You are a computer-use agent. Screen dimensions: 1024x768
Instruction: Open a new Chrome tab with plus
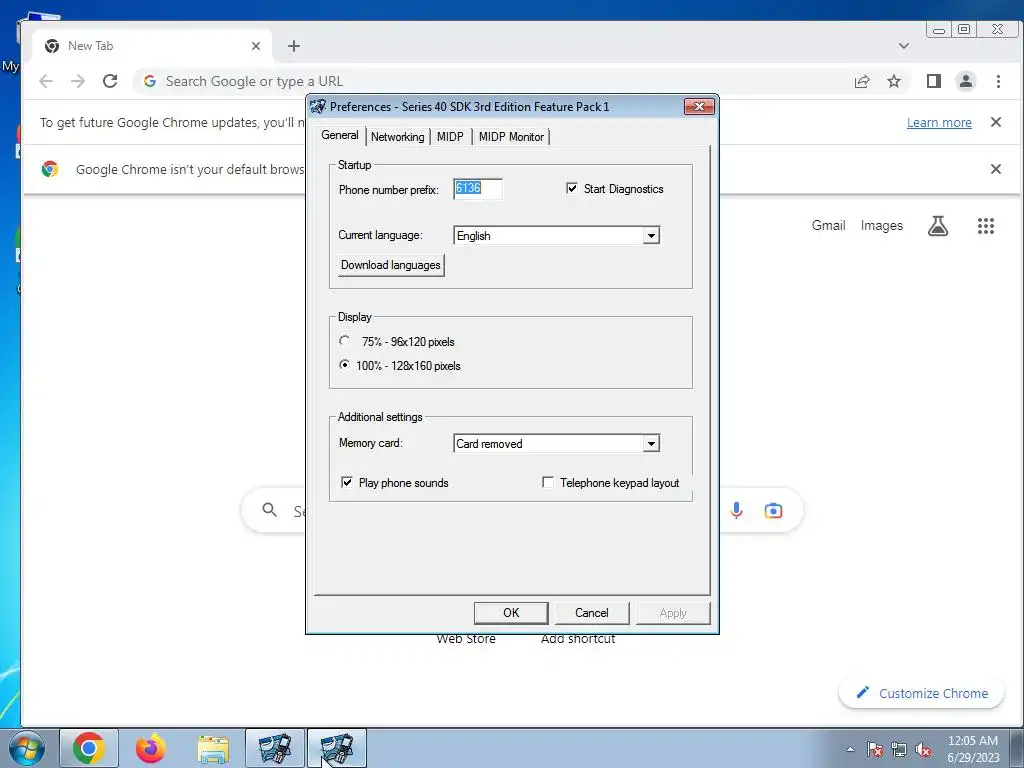(294, 46)
